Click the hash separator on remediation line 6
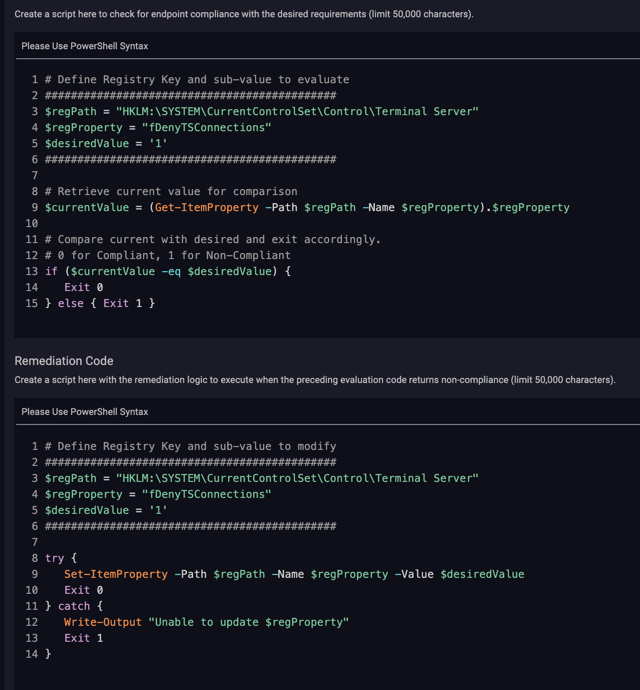 point(191,526)
